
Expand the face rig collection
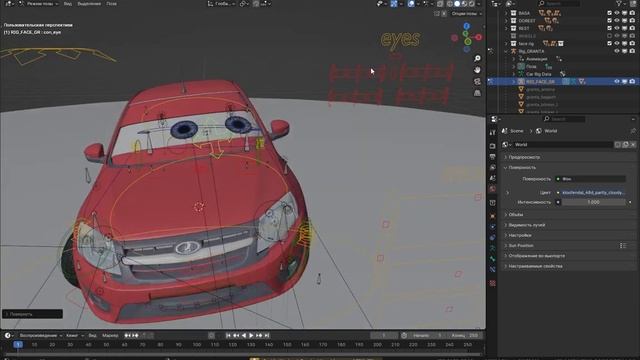507,43
